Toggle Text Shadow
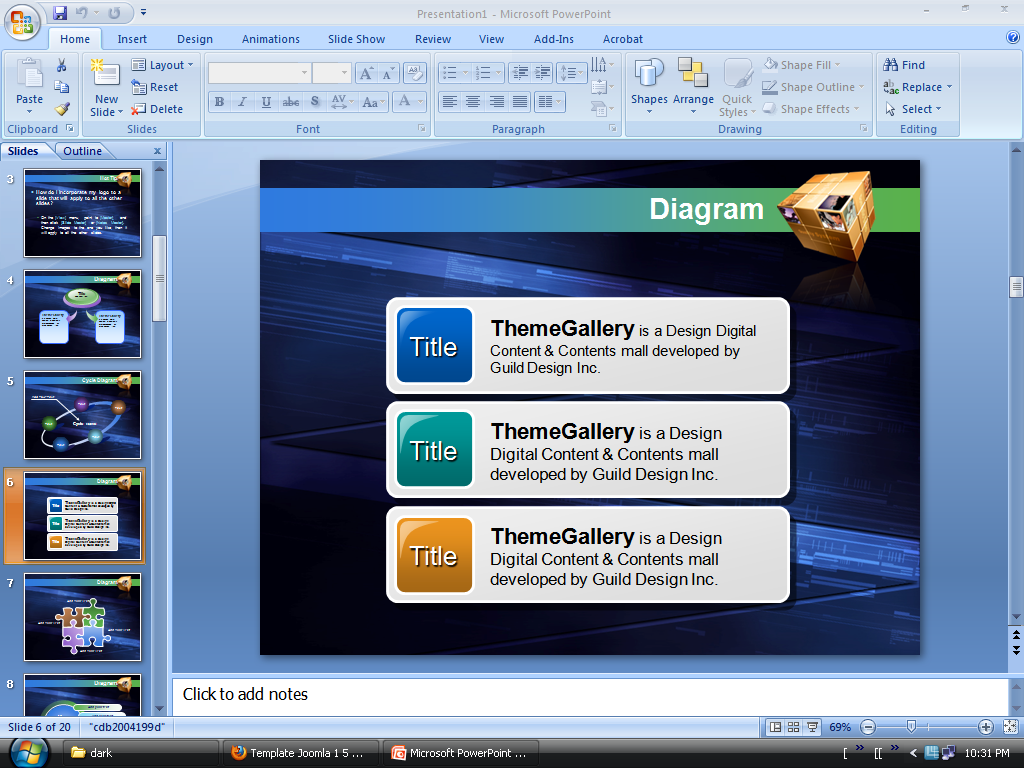The image size is (1024, 768). pos(315,102)
